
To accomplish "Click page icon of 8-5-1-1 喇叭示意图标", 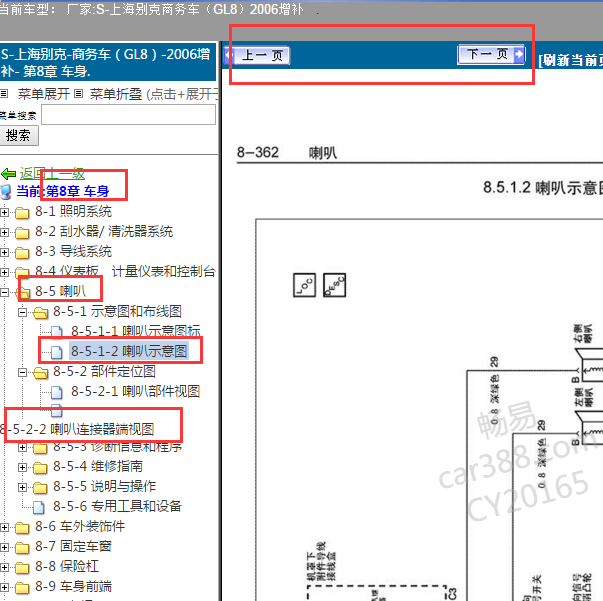I will (x=57, y=331).
